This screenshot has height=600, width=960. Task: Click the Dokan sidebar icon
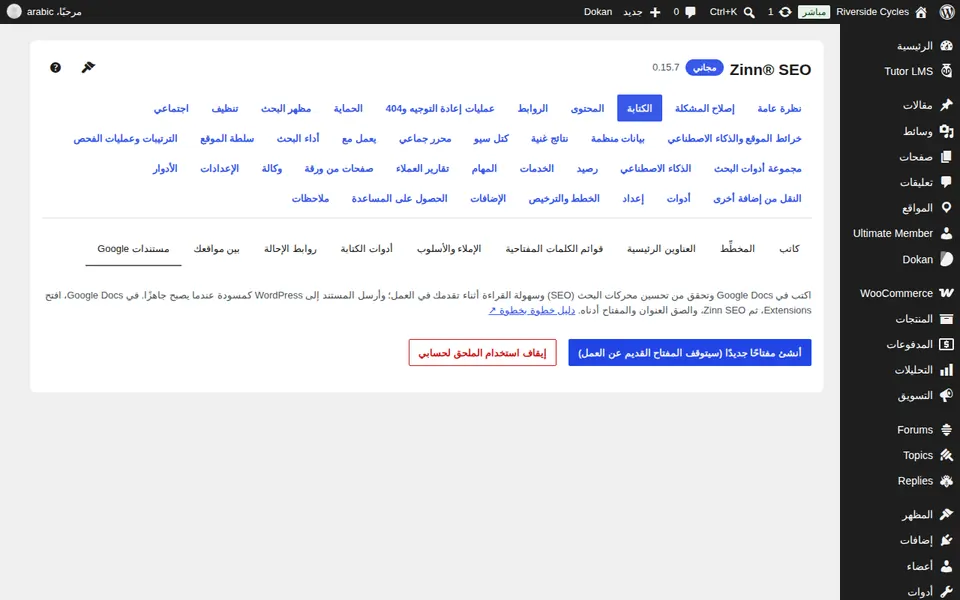tap(947, 259)
